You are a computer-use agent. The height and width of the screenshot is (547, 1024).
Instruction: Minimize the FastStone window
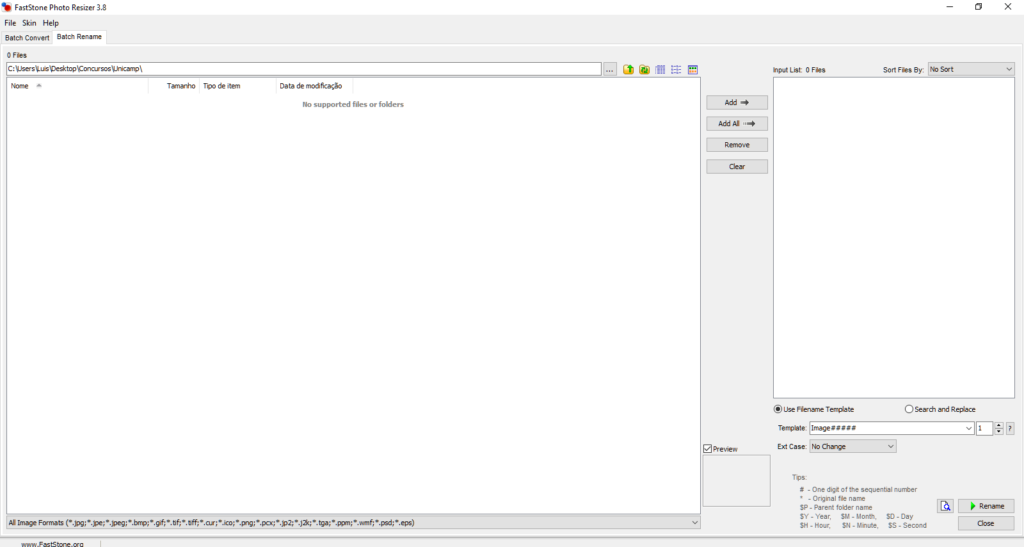click(950, 7)
